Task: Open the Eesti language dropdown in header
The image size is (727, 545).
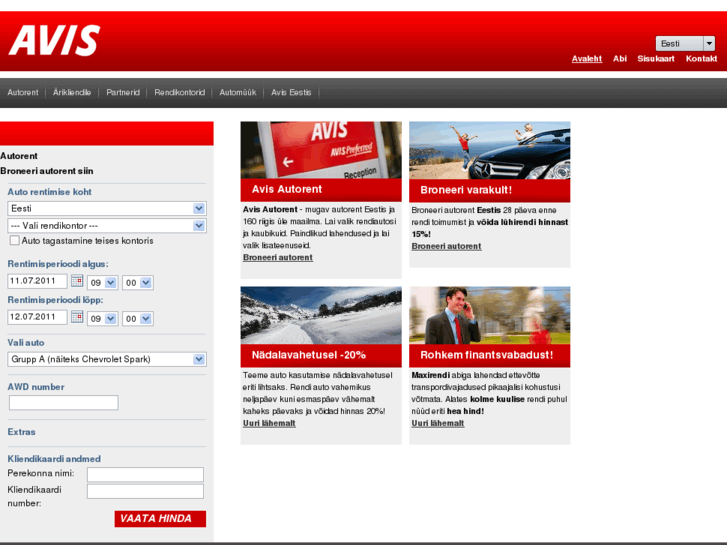Action: (685, 43)
